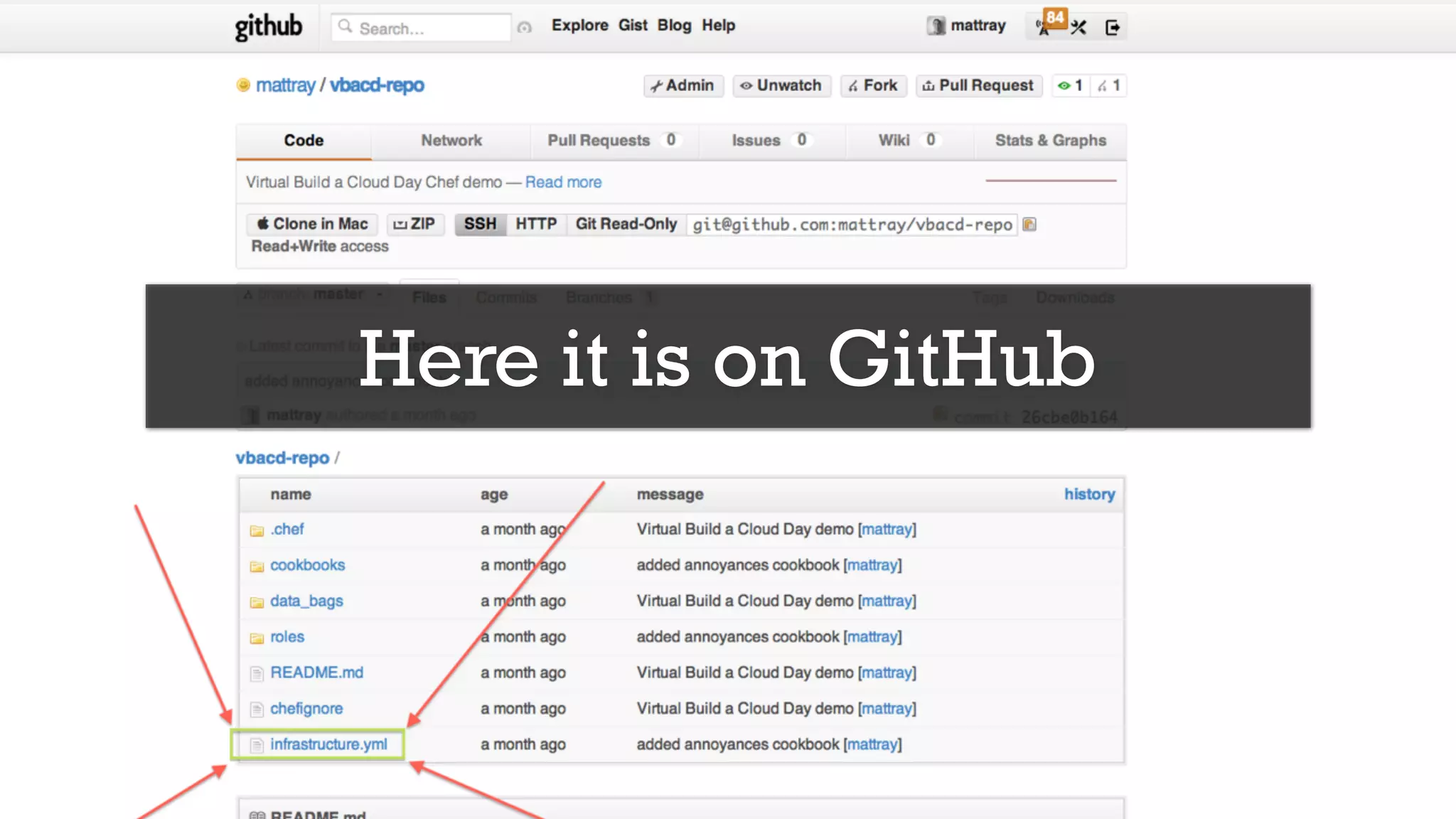Click the log out icon
The width and height of the screenshot is (1456, 819).
tap(1113, 28)
